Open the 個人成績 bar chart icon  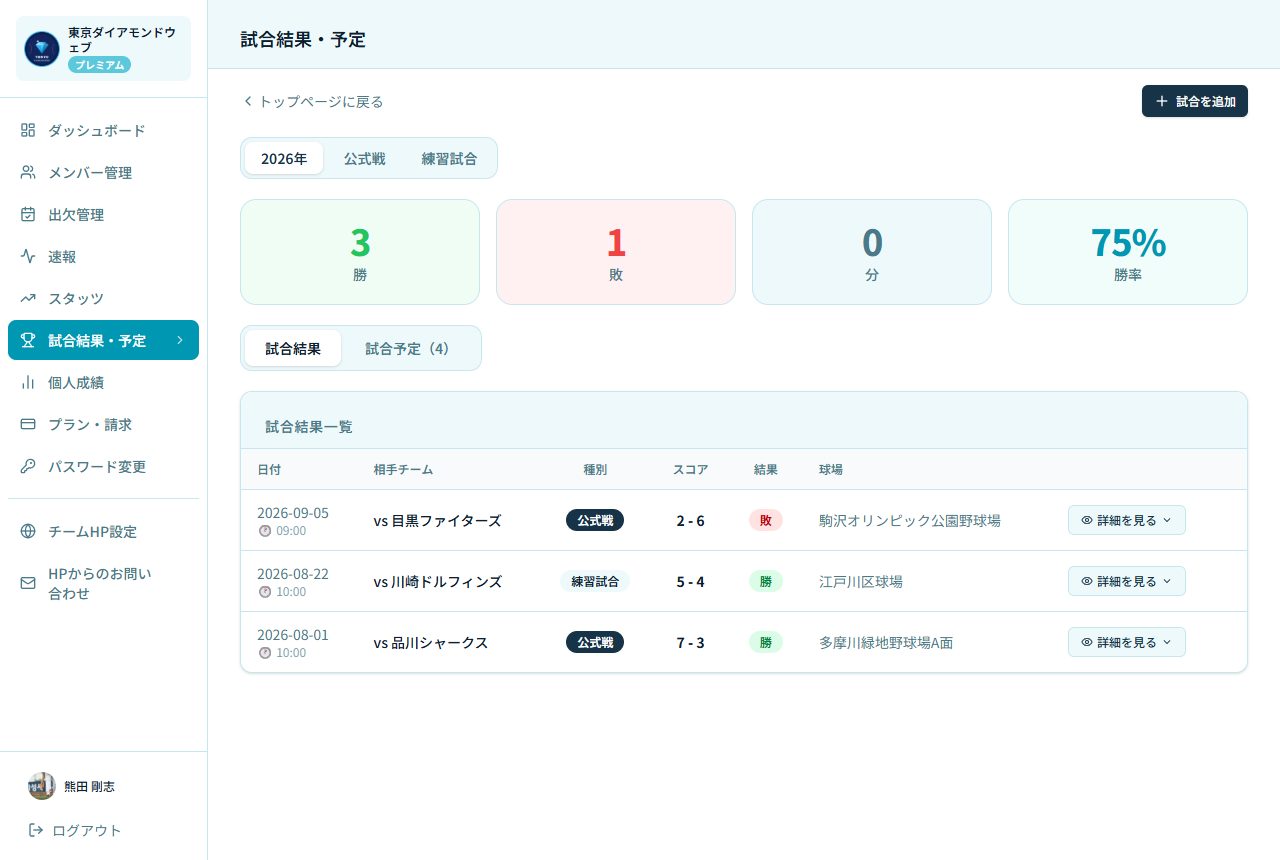tap(28, 383)
